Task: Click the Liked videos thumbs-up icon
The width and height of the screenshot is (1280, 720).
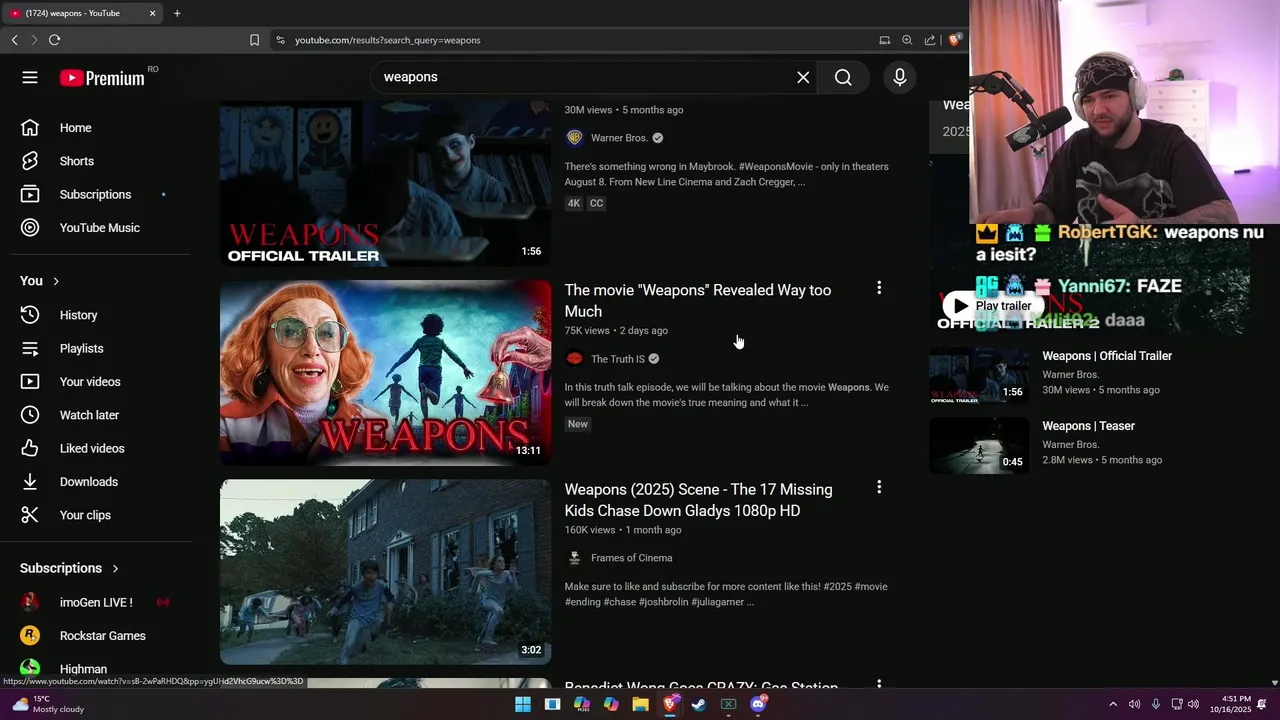Action: tap(30, 448)
